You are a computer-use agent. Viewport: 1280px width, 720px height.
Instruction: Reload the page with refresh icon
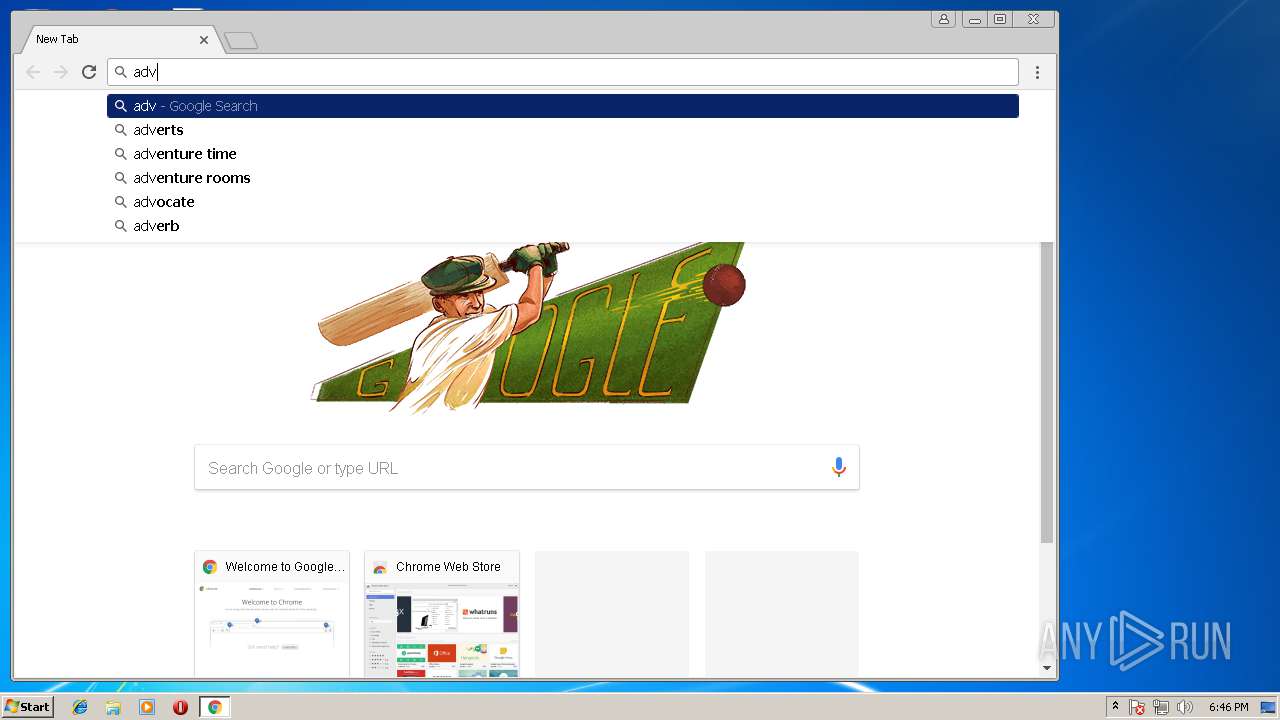[x=89, y=72]
